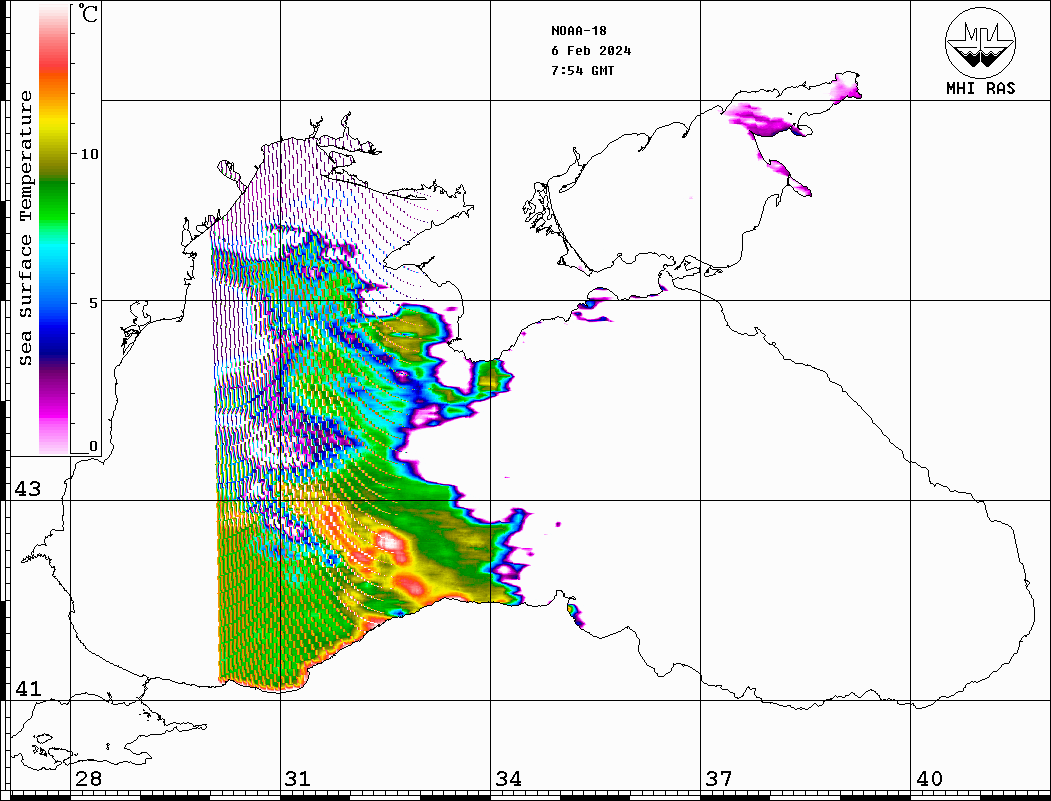Click the '0' tick on temperature scale
Screen dimensions: 1051x801
93,446
